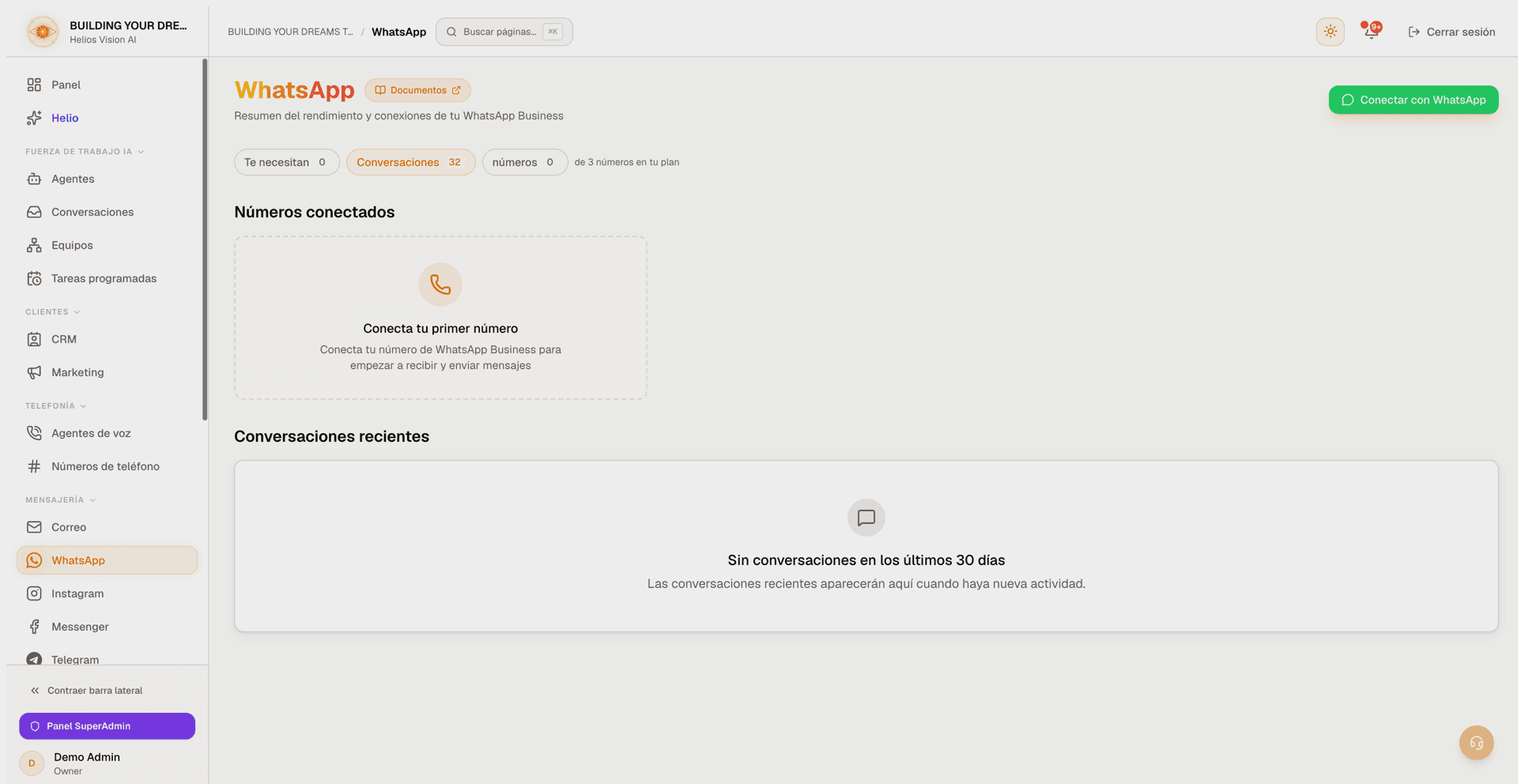The width and height of the screenshot is (1518, 784).
Task: Click the Conversaciones inbox icon
Action: pos(34,212)
